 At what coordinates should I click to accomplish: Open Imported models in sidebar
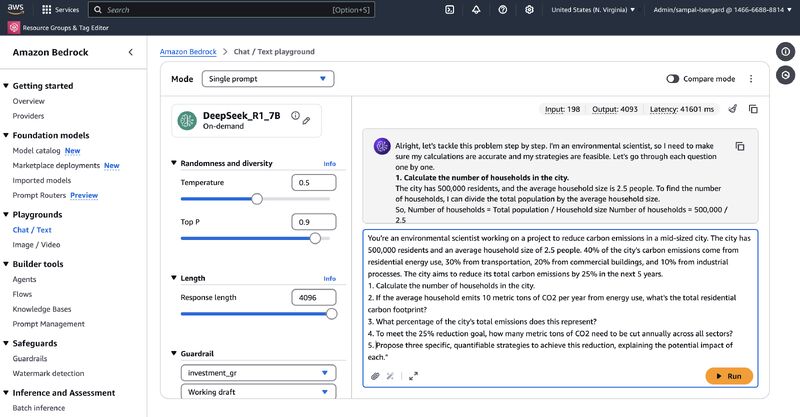click(42, 180)
